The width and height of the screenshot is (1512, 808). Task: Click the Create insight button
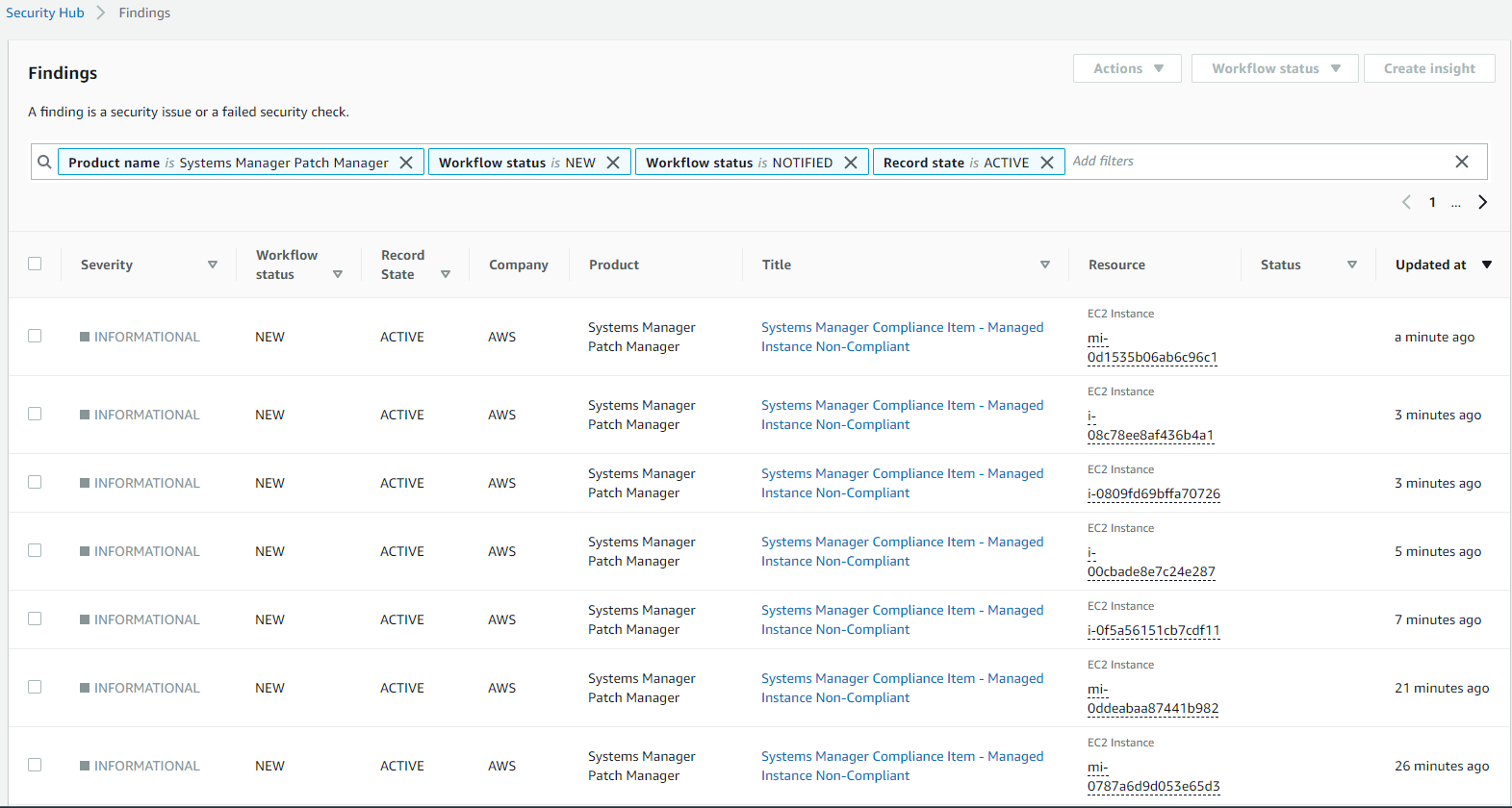(1428, 68)
